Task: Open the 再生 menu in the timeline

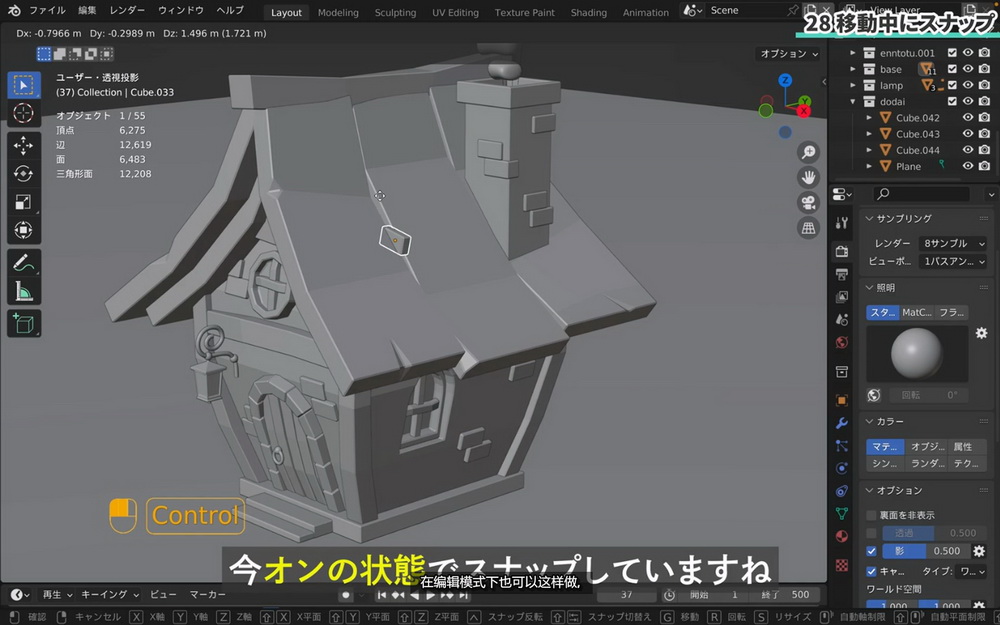Action: pos(57,594)
